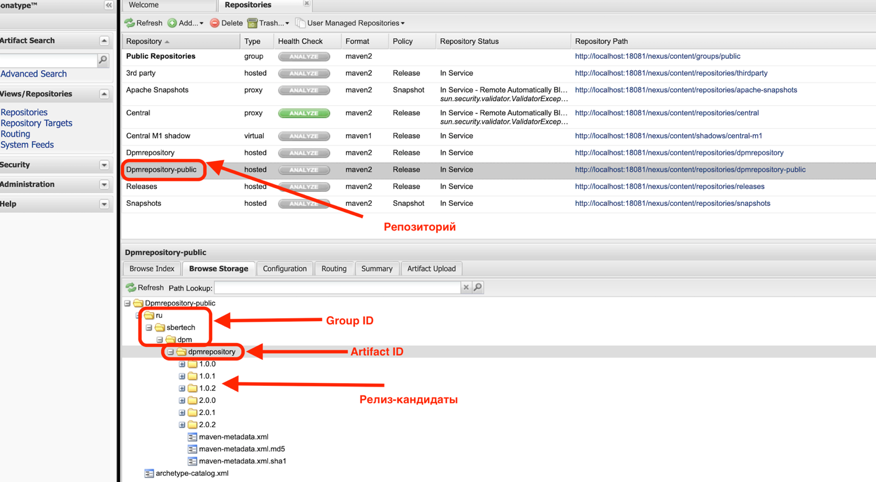
Task: Expand the 2.0.0 version folder
Action: click(182, 401)
